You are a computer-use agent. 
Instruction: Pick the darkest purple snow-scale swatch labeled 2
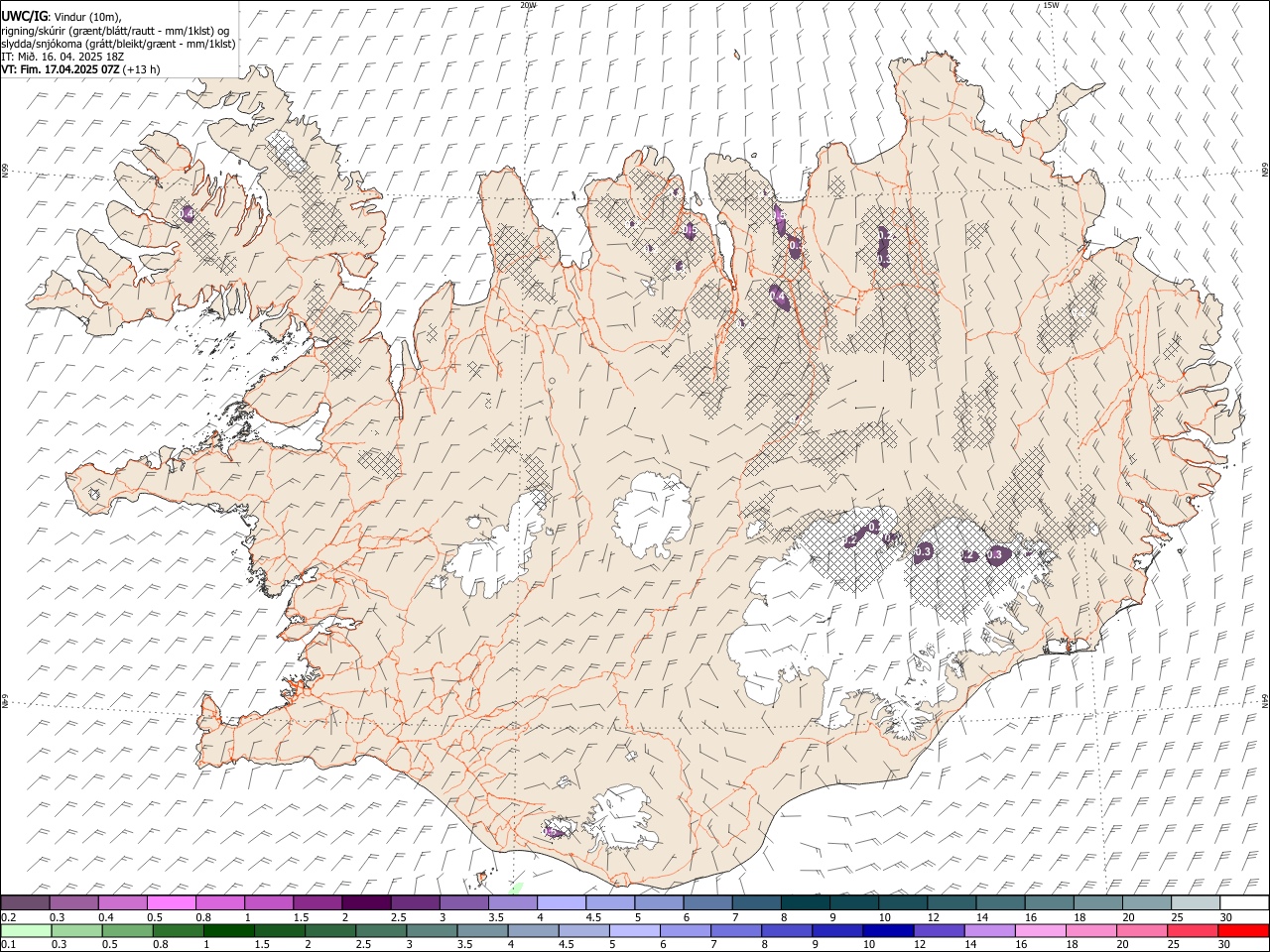pos(366,903)
